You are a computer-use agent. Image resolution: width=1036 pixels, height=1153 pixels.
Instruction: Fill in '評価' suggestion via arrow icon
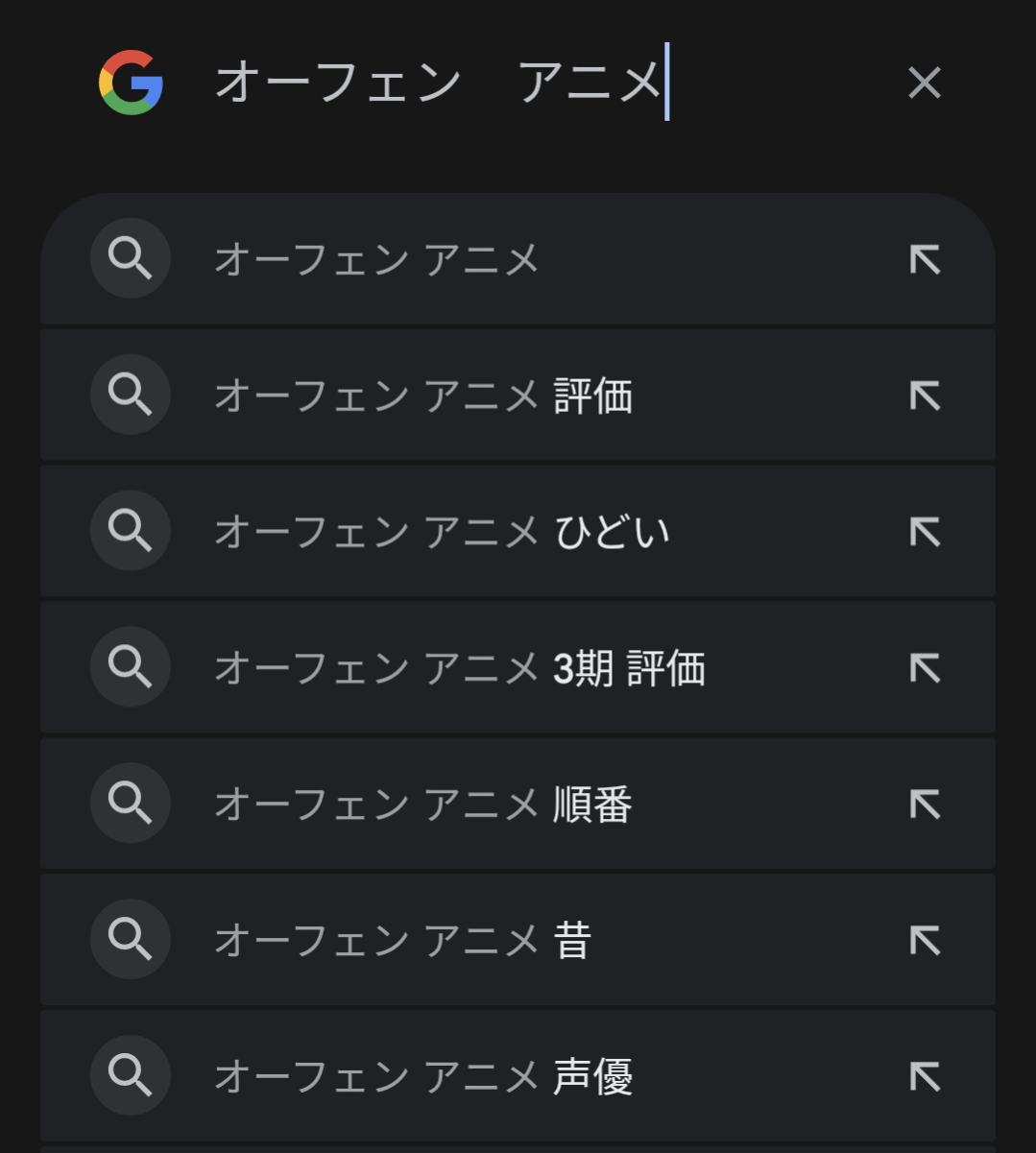point(925,396)
